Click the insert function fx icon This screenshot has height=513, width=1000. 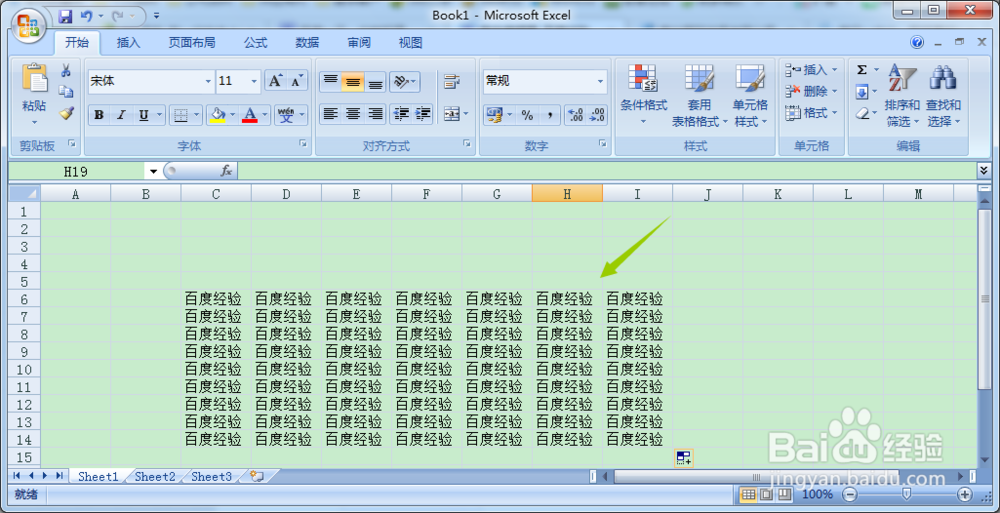click(x=226, y=171)
